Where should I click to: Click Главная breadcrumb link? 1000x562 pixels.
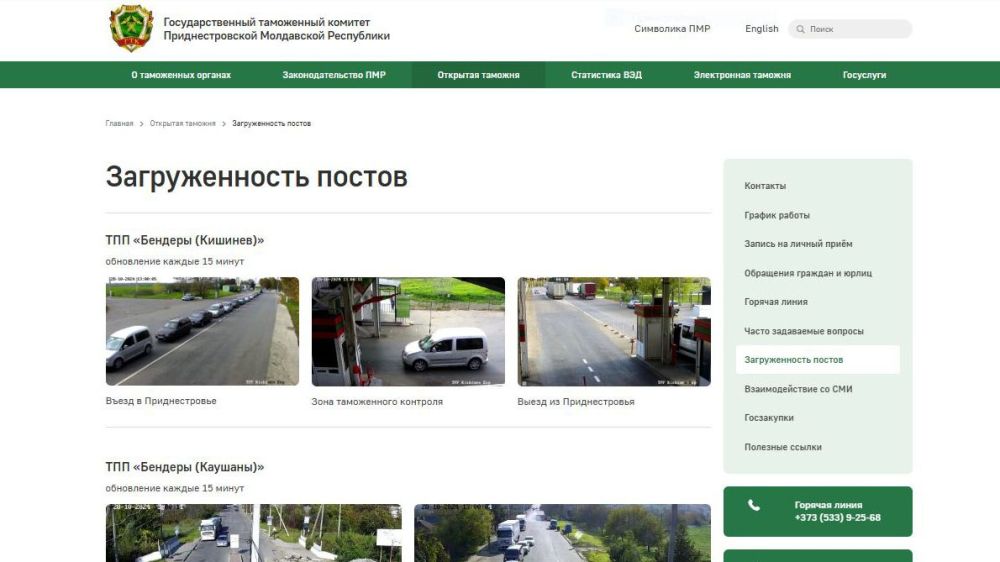click(119, 124)
